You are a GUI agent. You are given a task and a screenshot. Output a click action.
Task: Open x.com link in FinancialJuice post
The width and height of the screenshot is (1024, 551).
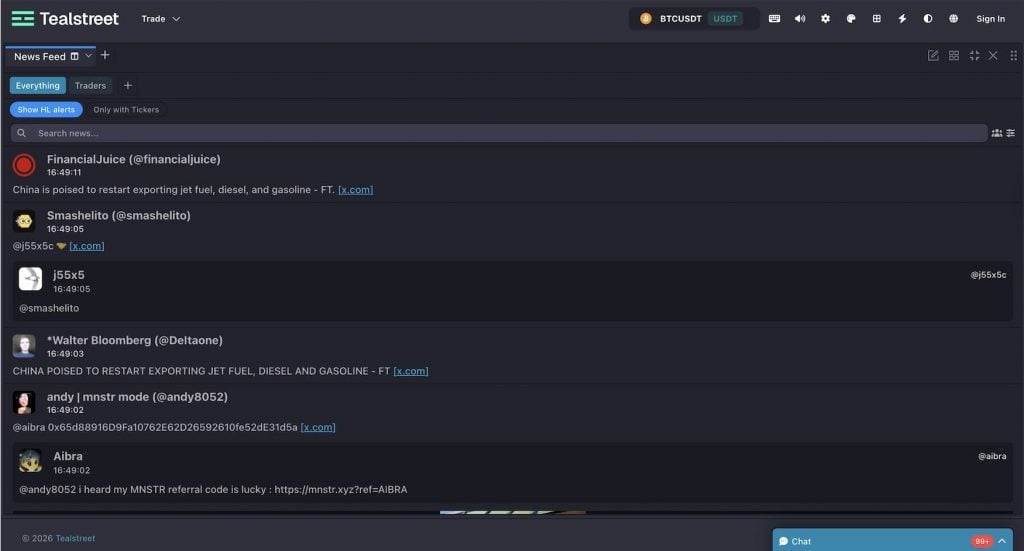pos(355,190)
